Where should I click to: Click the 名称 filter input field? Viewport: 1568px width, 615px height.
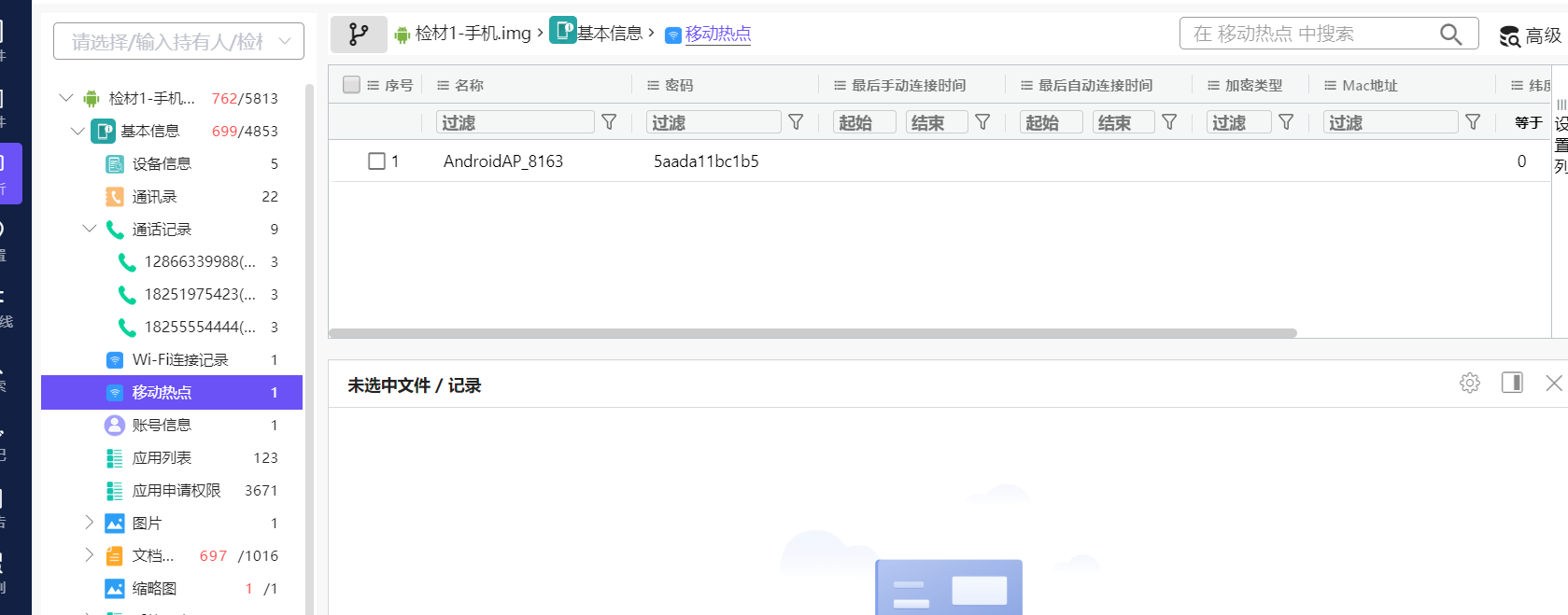point(516,122)
